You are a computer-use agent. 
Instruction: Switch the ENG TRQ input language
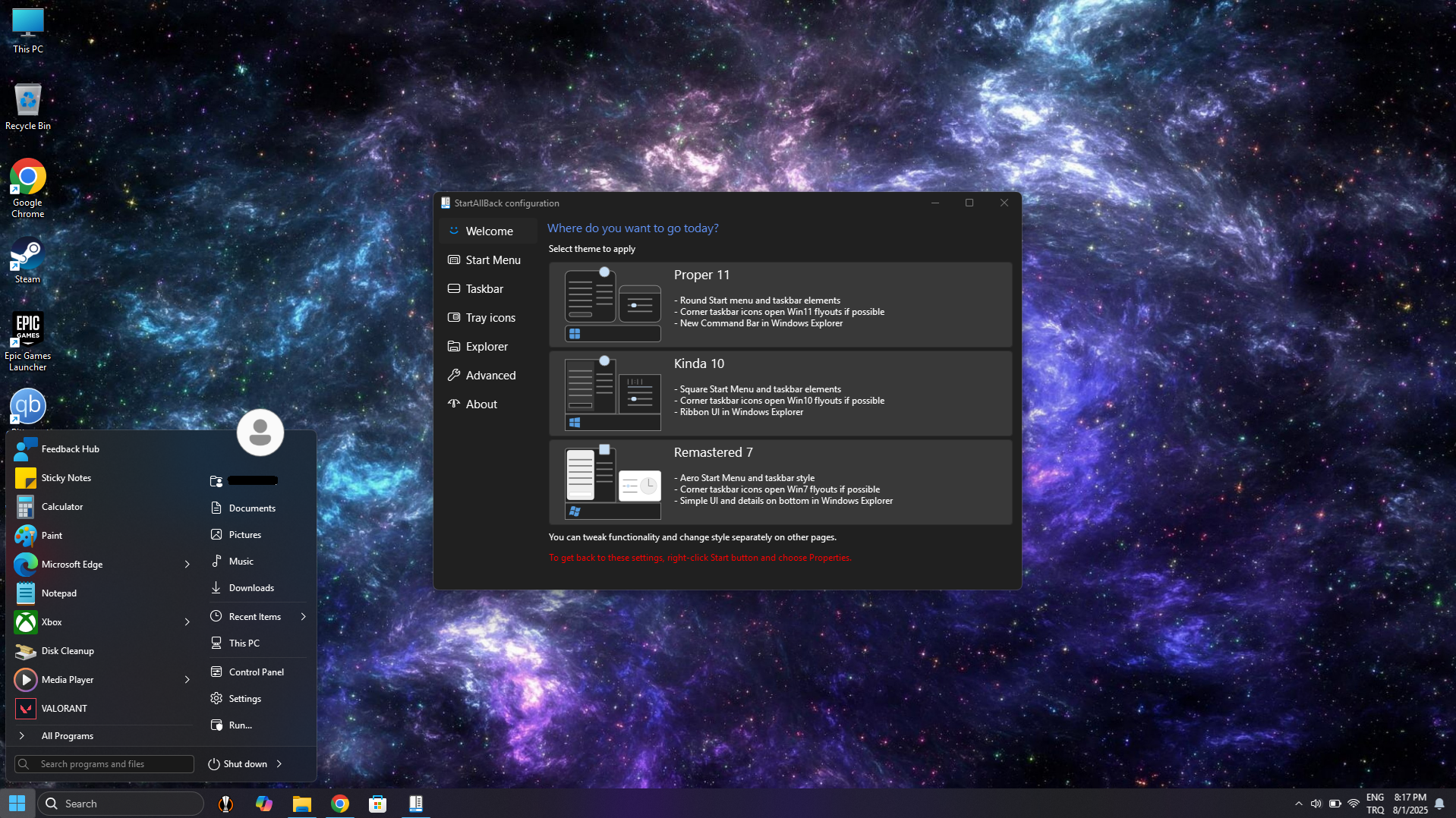point(1376,804)
